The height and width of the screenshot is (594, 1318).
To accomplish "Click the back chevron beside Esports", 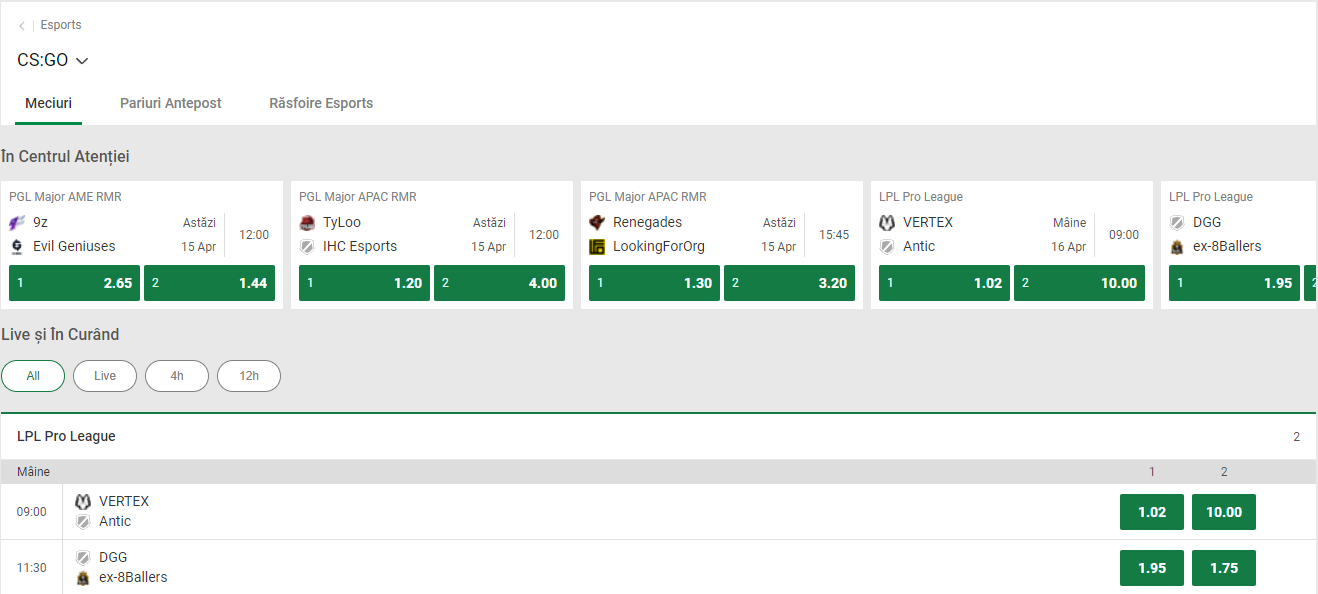I will pyautogui.click(x=22, y=26).
